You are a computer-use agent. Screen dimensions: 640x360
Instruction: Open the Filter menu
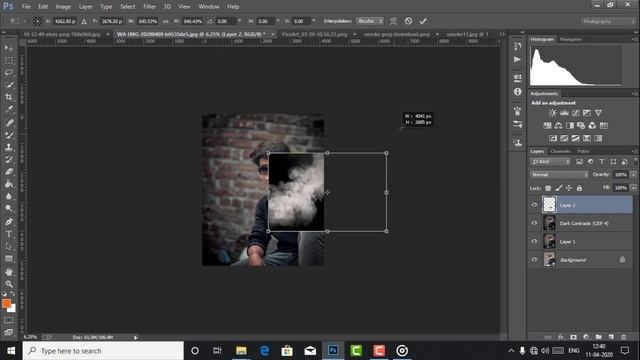(149, 7)
